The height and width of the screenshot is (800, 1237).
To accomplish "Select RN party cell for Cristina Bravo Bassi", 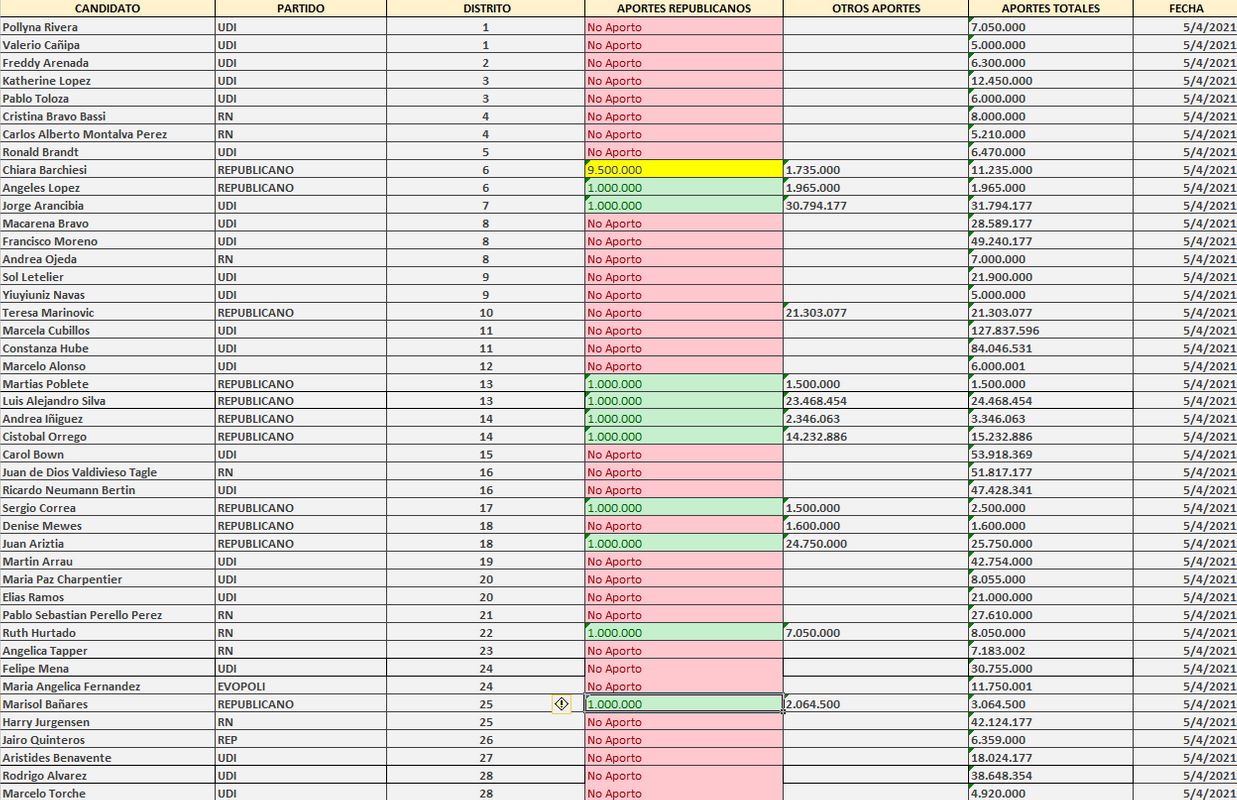I will click(x=301, y=116).
